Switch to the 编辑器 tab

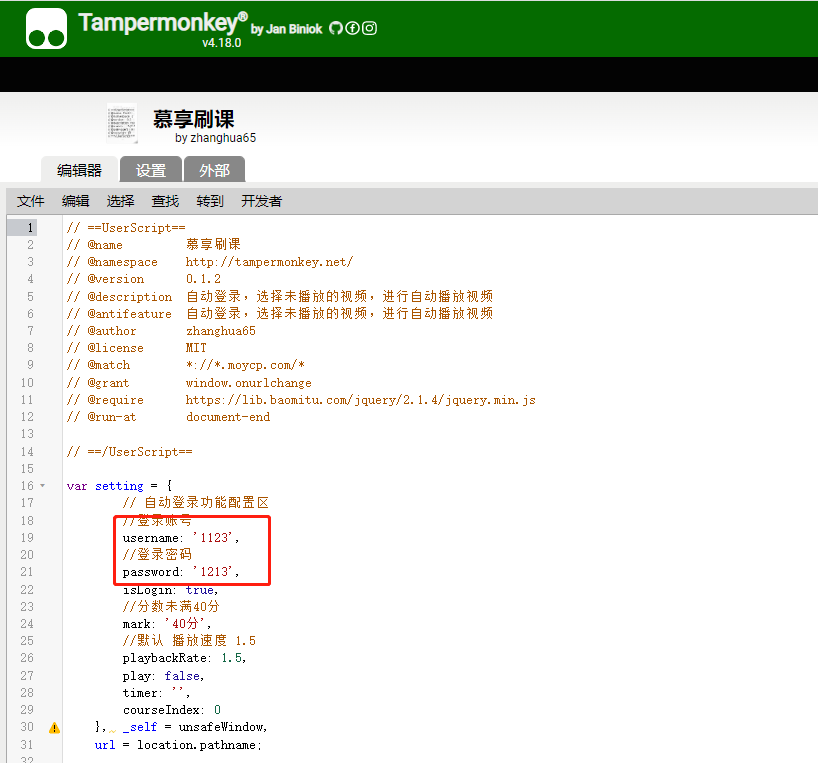pyautogui.click(x=79, y=170)
